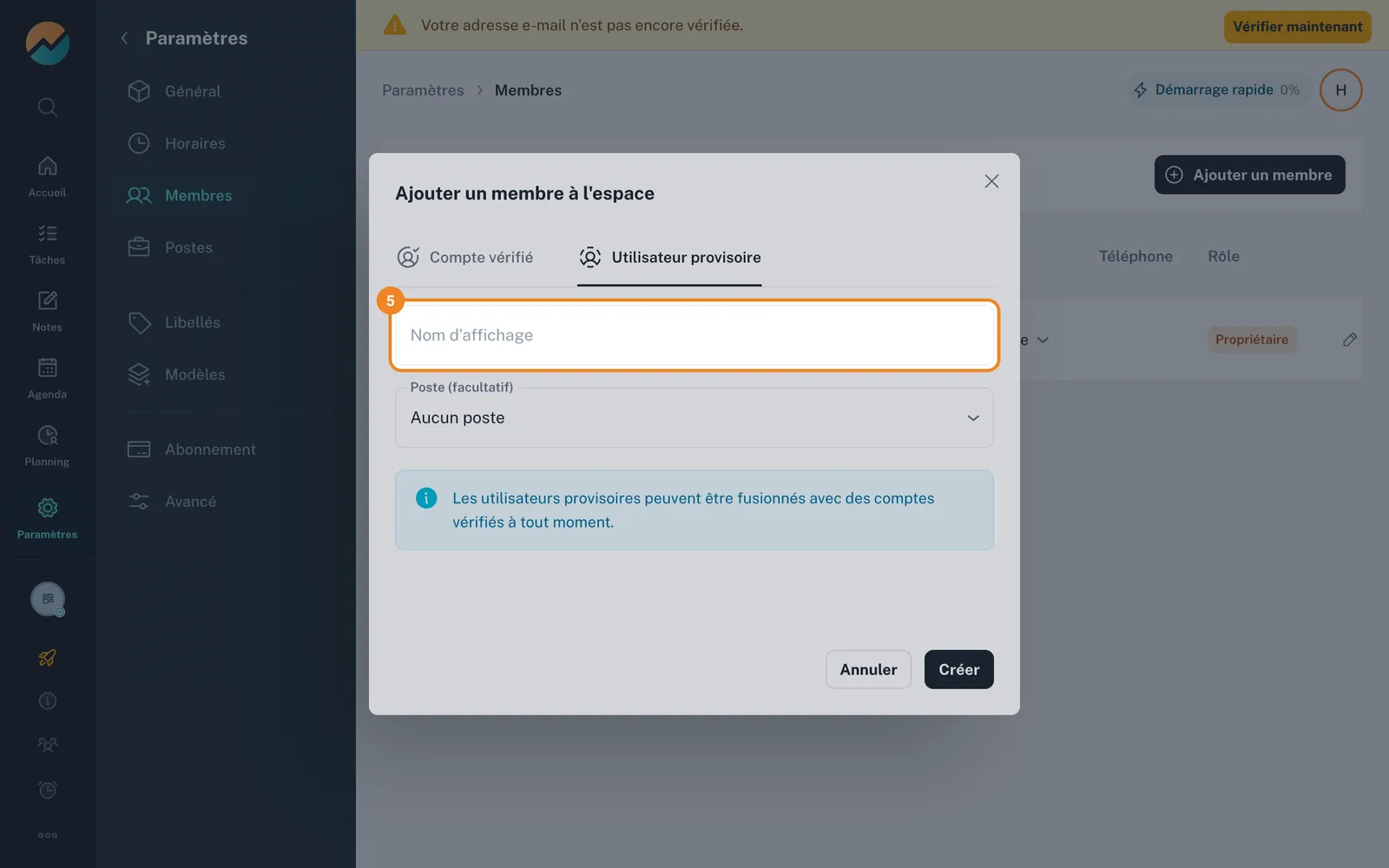Viewport: 1389px width, 868px height.
Task: Close the add member dialog
Action: 991,181
